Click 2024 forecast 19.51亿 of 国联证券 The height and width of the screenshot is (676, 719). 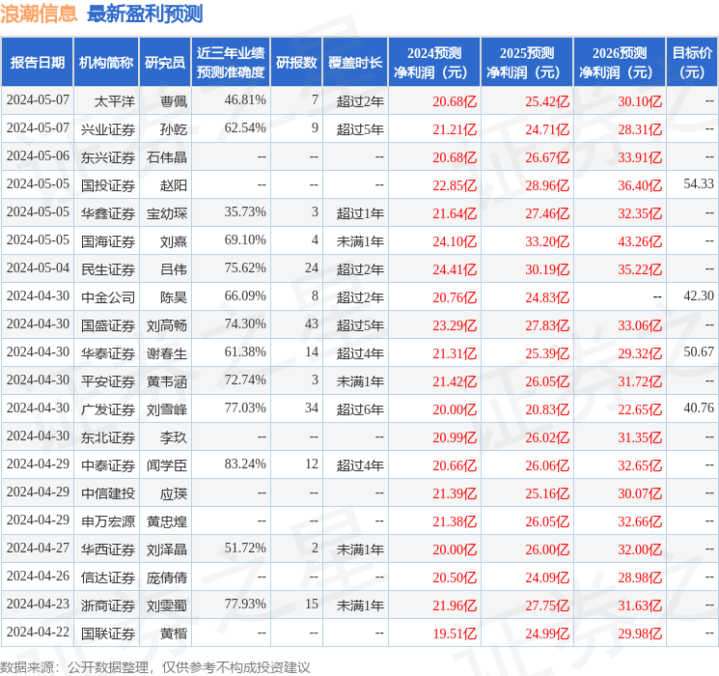454,633
